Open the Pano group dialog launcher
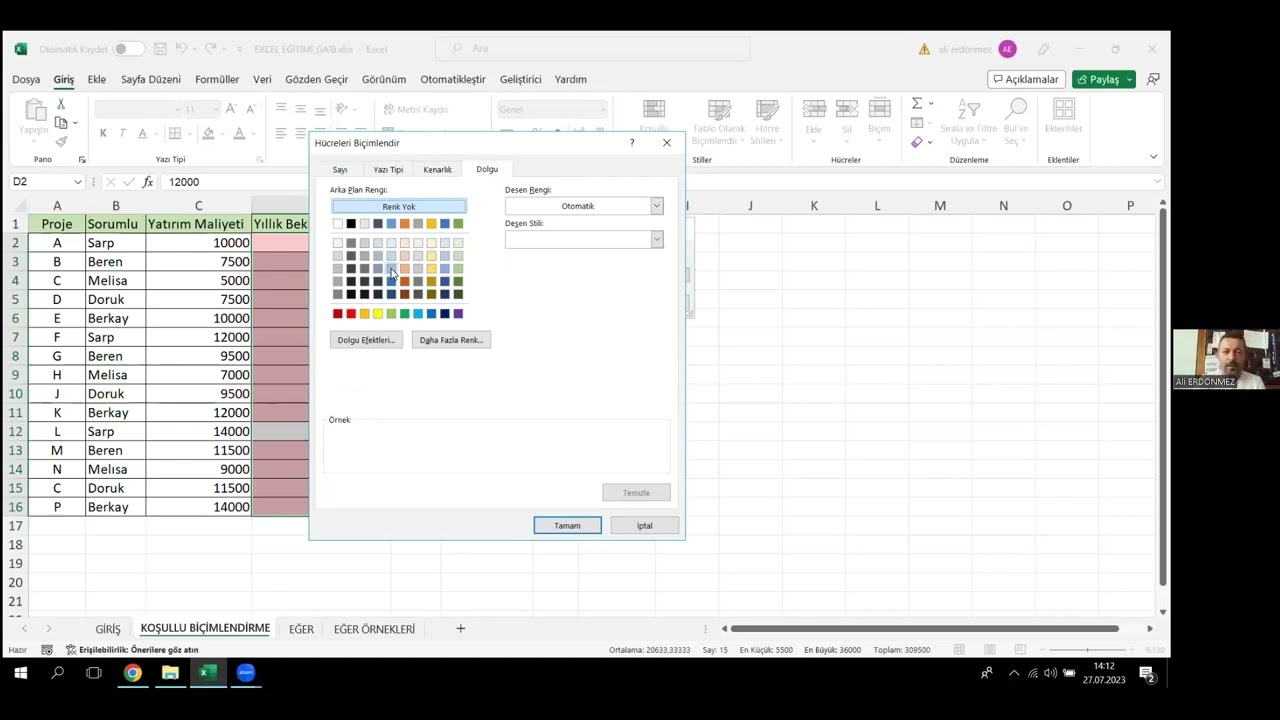This screenshot has height=720, width=1280. click(x=82, y=160)
